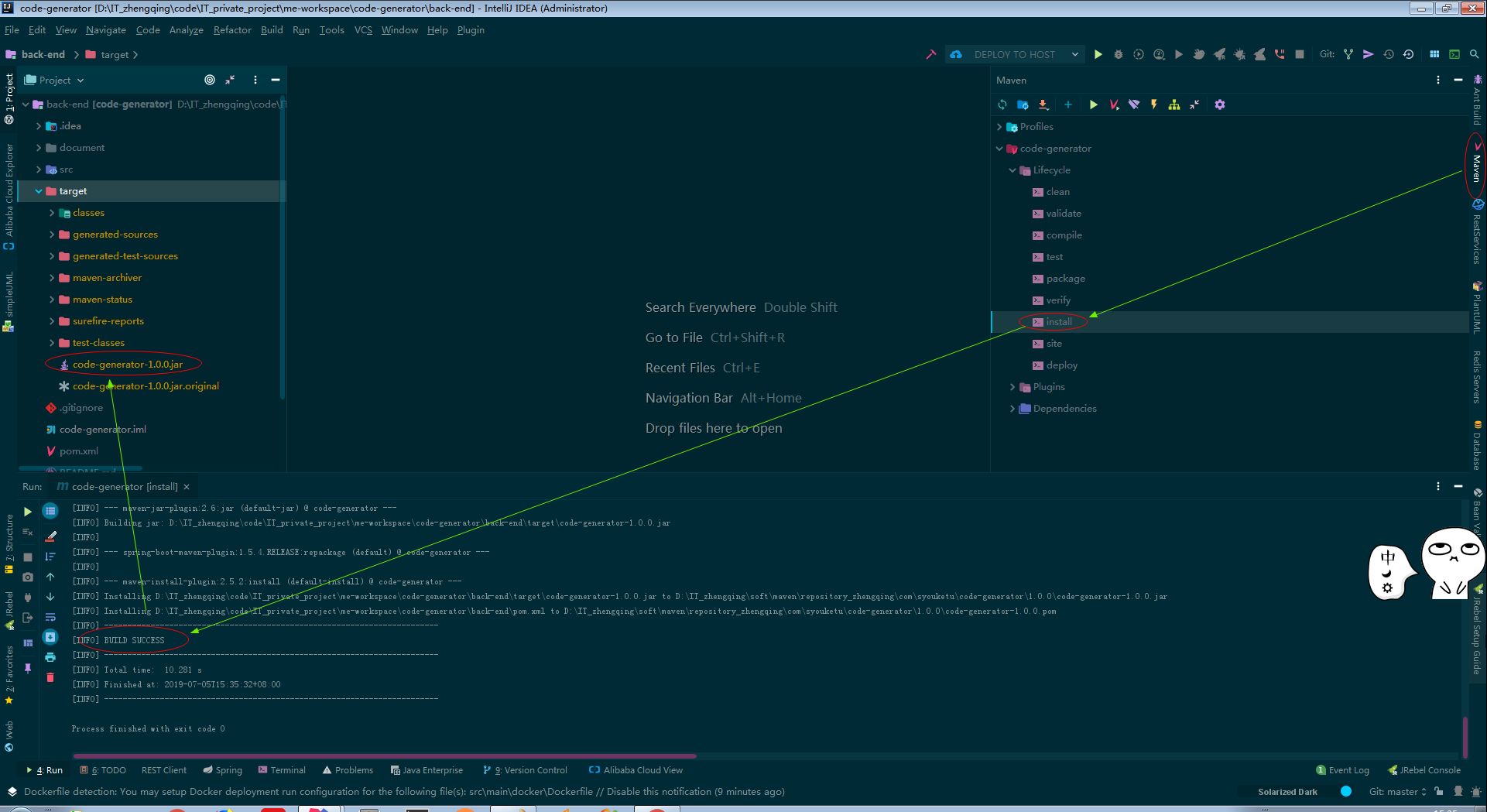Run the DEPLOY TO HOST configuration
Viewport: 1487px width, 812px height.
pos(1098,54)
